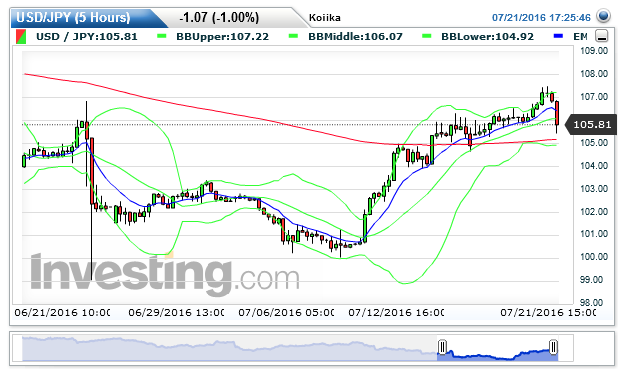Viewport: 625px width, 374px height.
Task: Click the 07/21/2016 15:00 date label
Action: [x=548, y=313]
